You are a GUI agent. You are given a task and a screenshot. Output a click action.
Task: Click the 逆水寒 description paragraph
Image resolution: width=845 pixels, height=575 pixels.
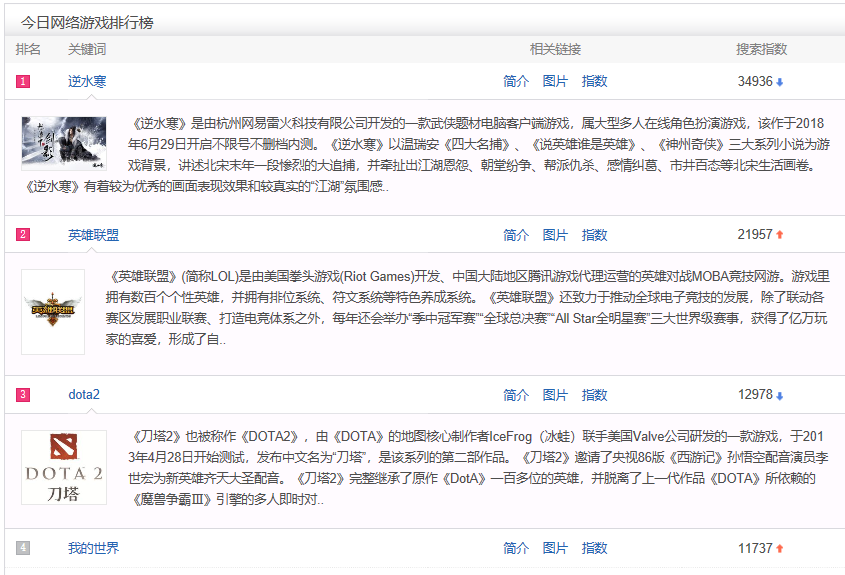point(426,155)
